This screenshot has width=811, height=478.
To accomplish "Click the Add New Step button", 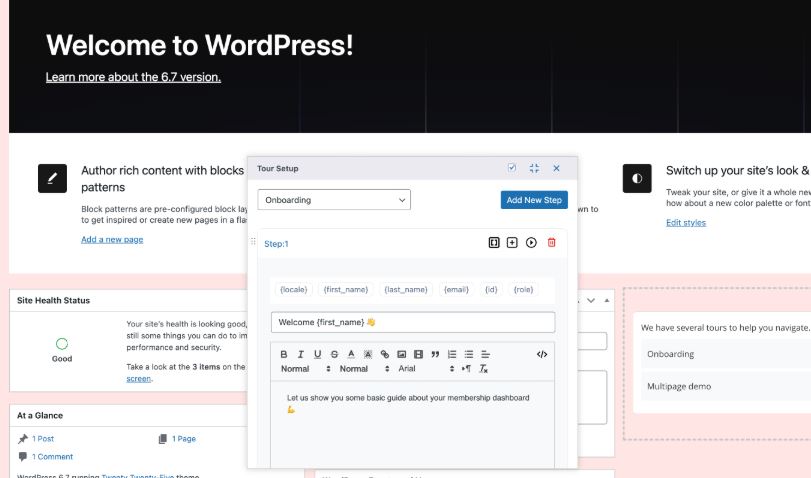I will (x=534, y=200).
